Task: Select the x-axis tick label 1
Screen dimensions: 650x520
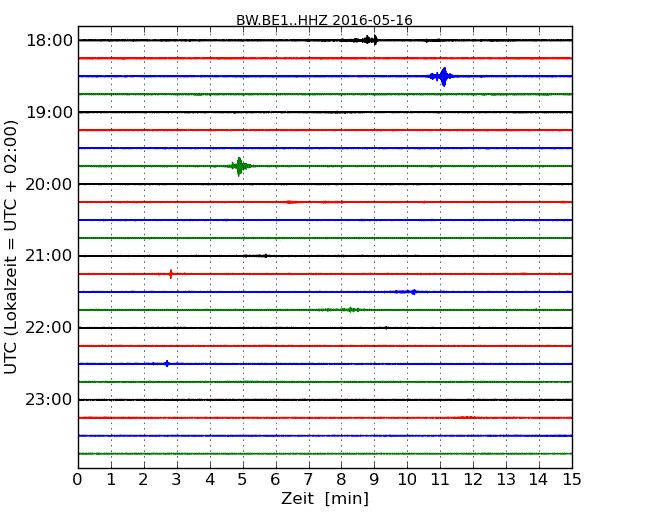Action: pyautogui.click(x=111, y=480)
